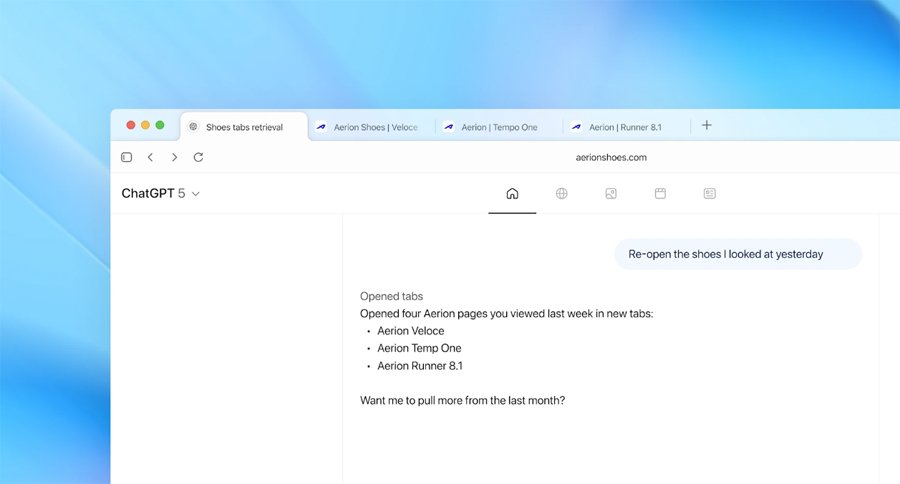900x484 pixels.
Task: Click the Aerion logo on Veloce tab
Action: point(321,127)
